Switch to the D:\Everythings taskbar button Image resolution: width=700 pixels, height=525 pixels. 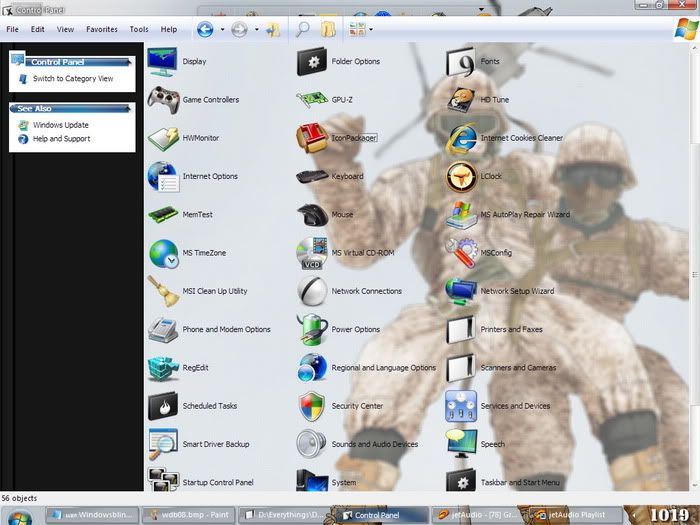coord(283,515)
